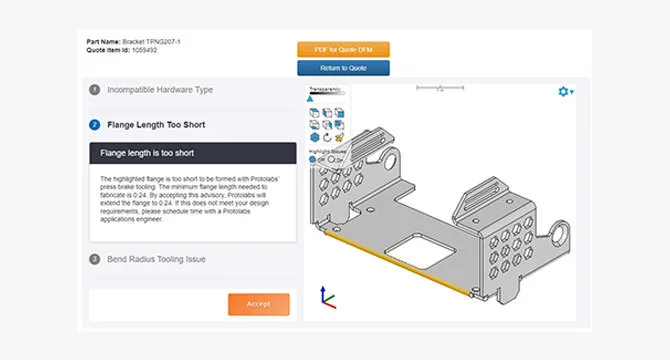The image size is (670, 360).
Task: Click the 'Flange length is too short' header
Action: pos(193,153)
